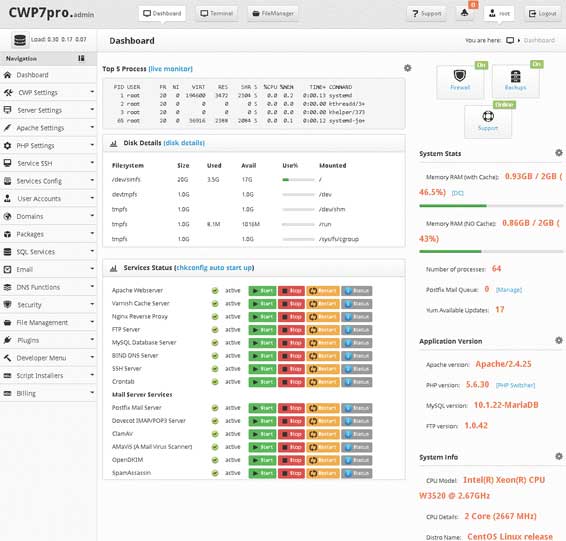The height and width of the screenshot is (541, 566).
Task: Click the PHP Settings gear icon
Action: [x=7, y=145]
